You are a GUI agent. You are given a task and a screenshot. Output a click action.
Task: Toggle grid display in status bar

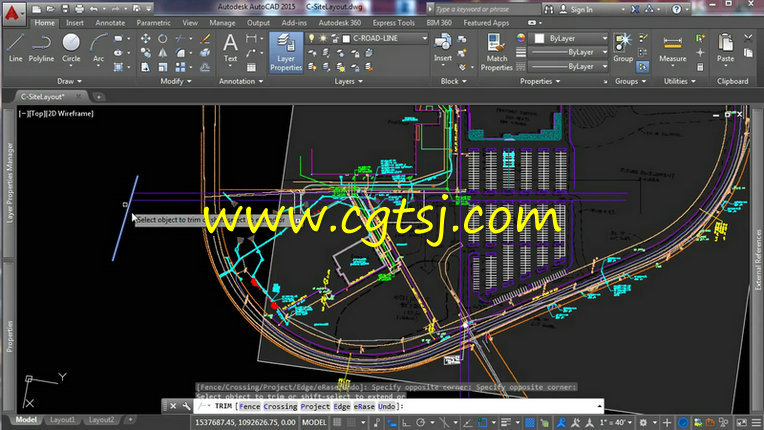coord(337,422)
